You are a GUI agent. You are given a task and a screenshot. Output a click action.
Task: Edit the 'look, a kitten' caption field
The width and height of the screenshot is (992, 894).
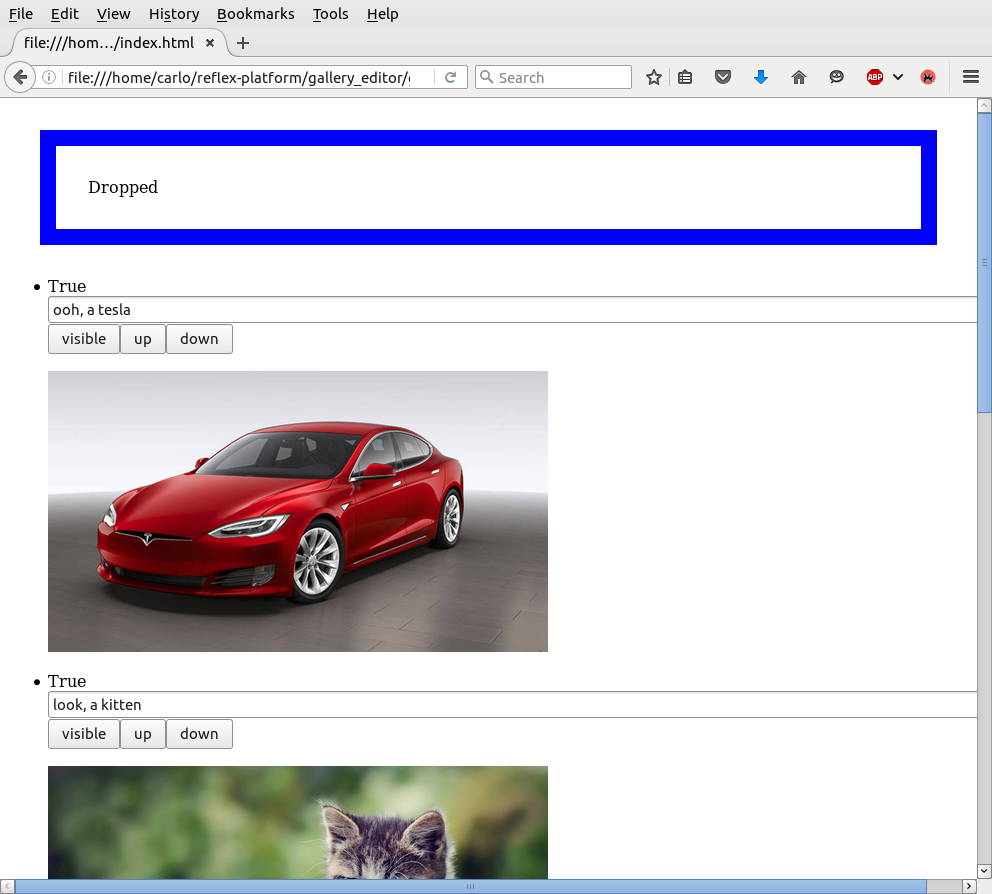(x=512, y=704)
